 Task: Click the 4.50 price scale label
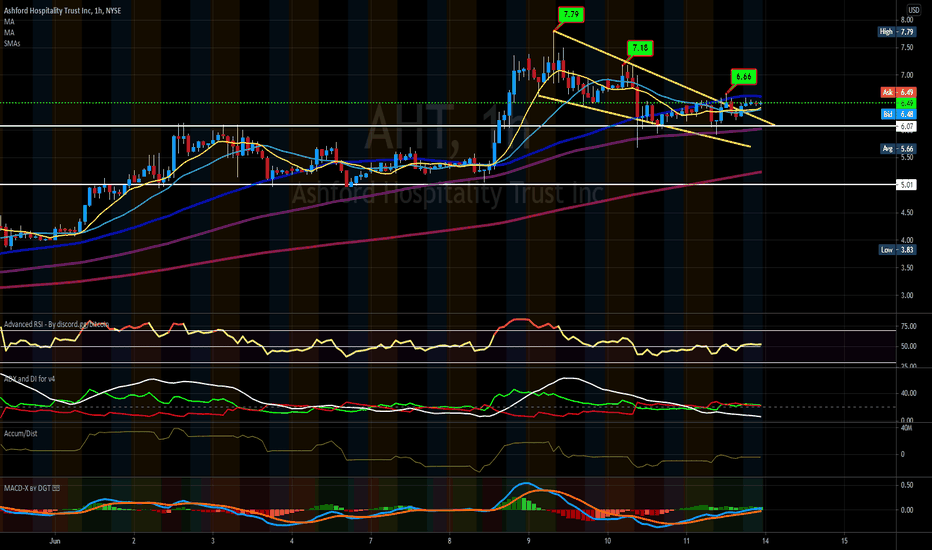point(906,213)
